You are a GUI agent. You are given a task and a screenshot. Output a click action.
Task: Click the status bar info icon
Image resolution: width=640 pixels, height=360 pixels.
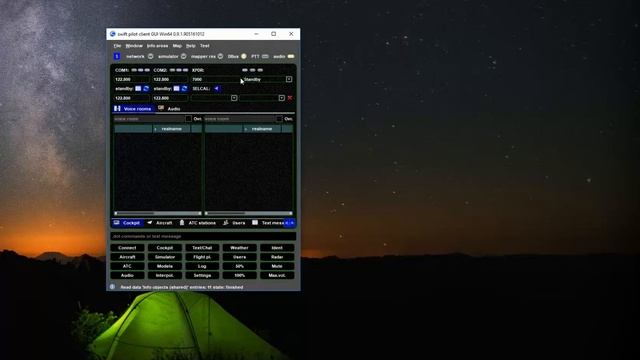[112, 287]
